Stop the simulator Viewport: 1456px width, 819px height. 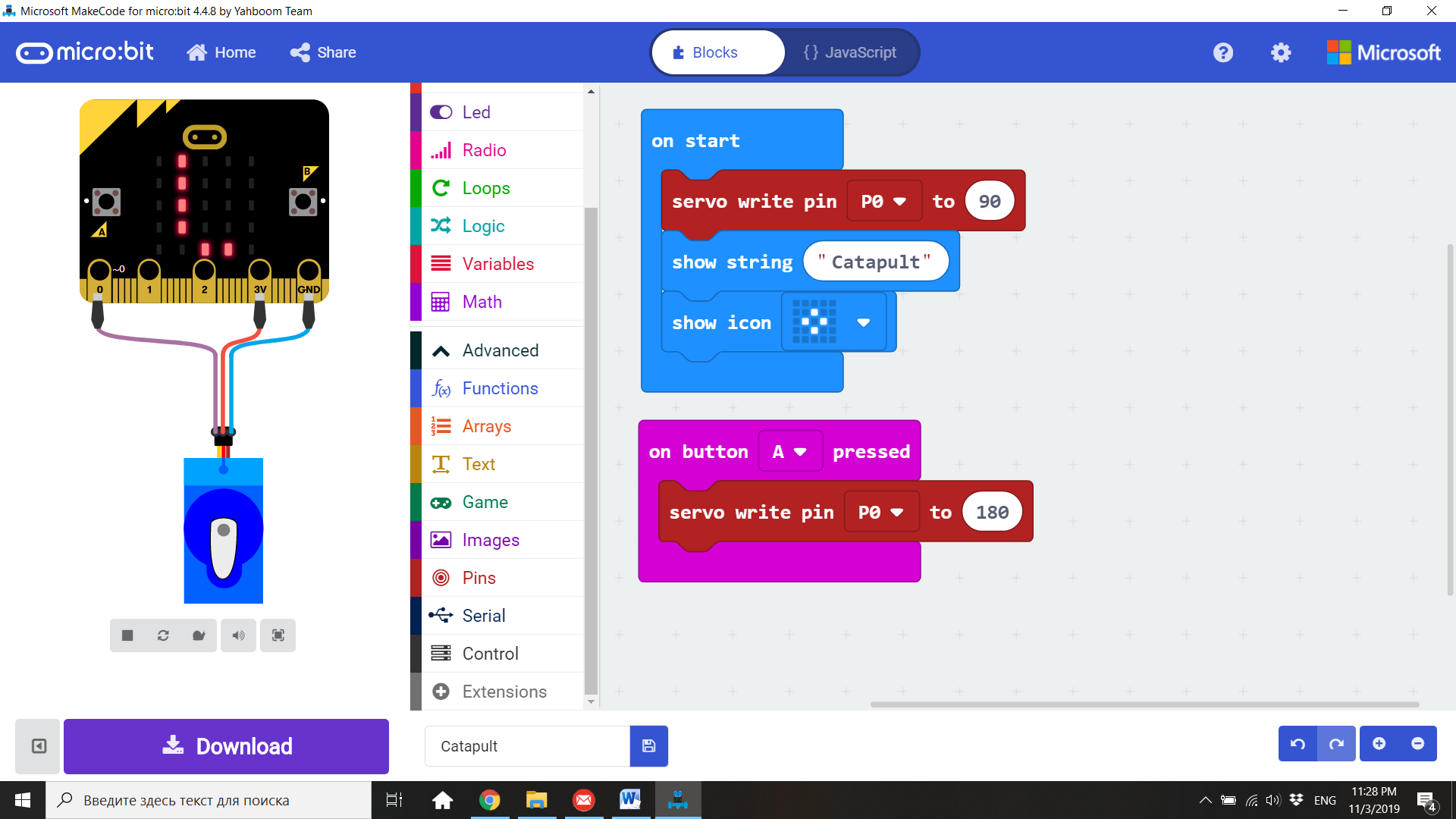[x=127, y=635]
